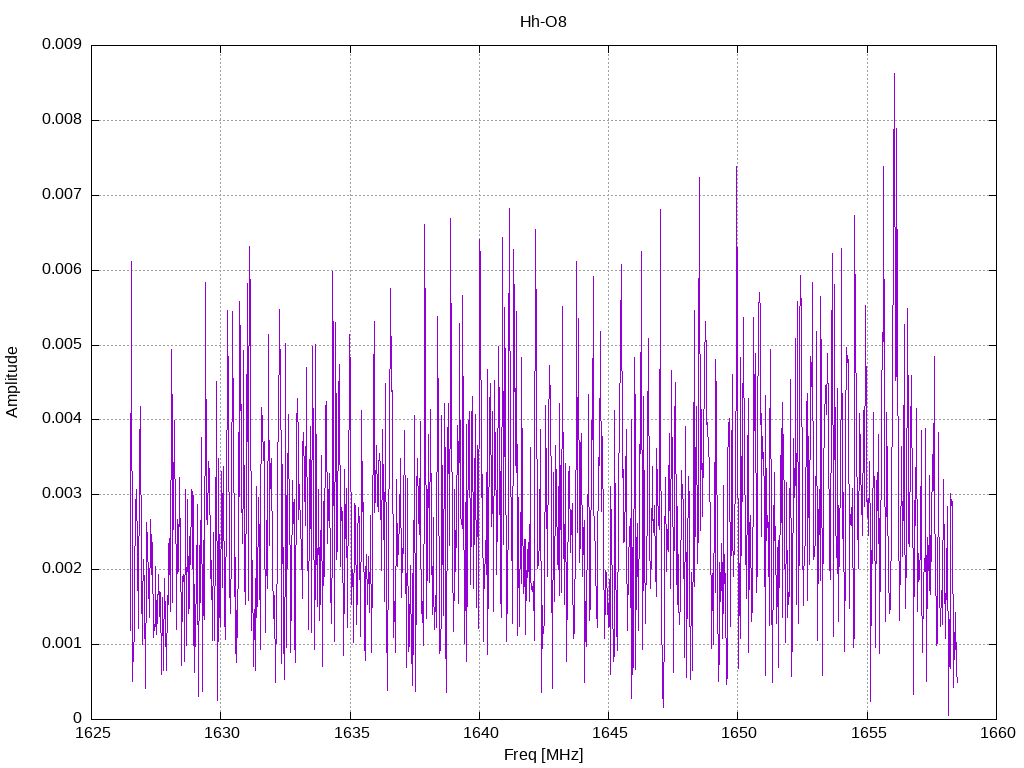The height and width of the screenshot is (768, 1024).
Task: Click the 1655 x-axis tick label
Action: pyautogui.click(x=869, y=733)
